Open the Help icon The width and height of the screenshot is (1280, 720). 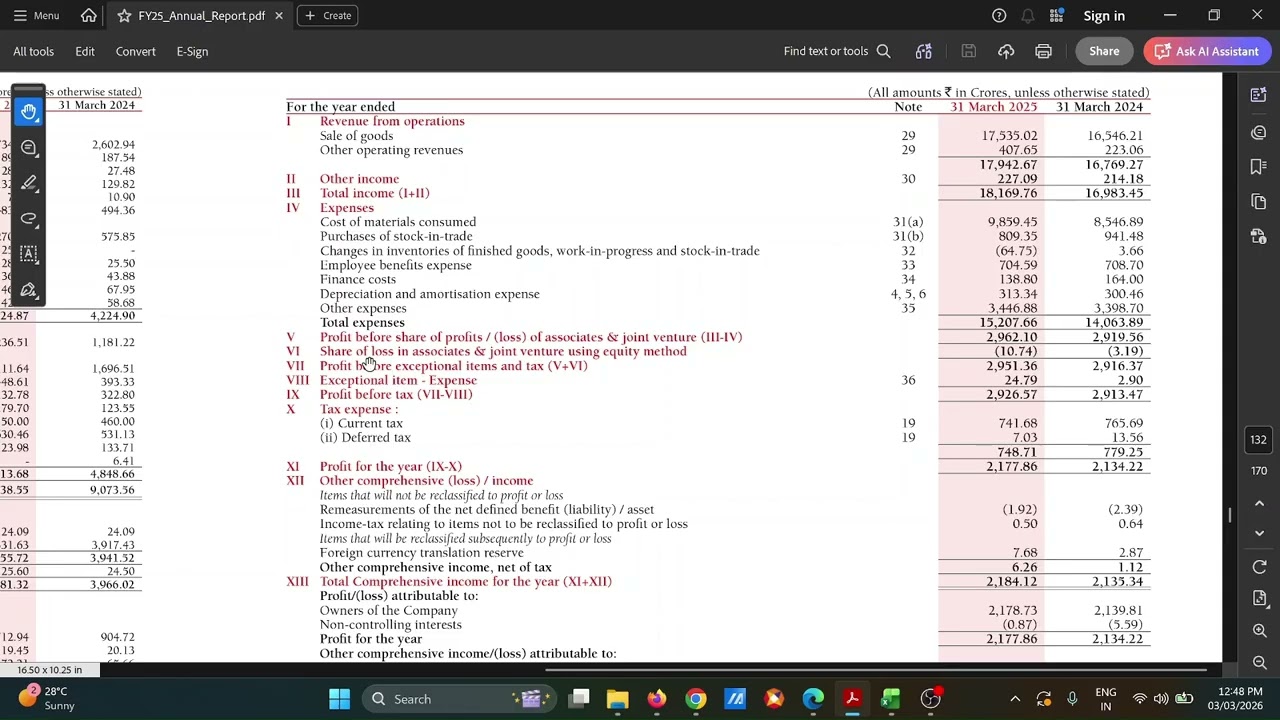999,16
